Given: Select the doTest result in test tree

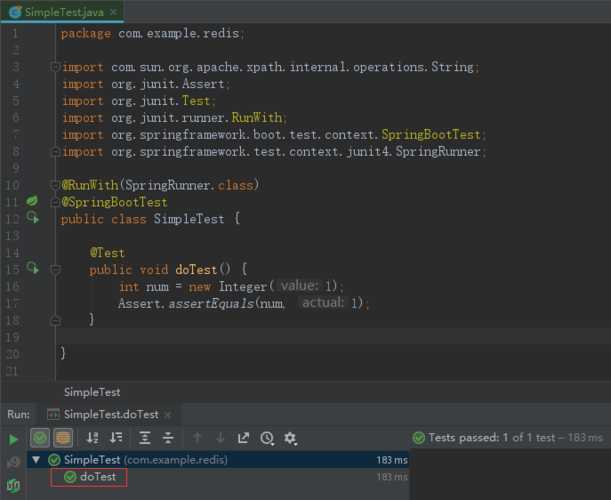Looking at the screenshot, I should [98, 477].
